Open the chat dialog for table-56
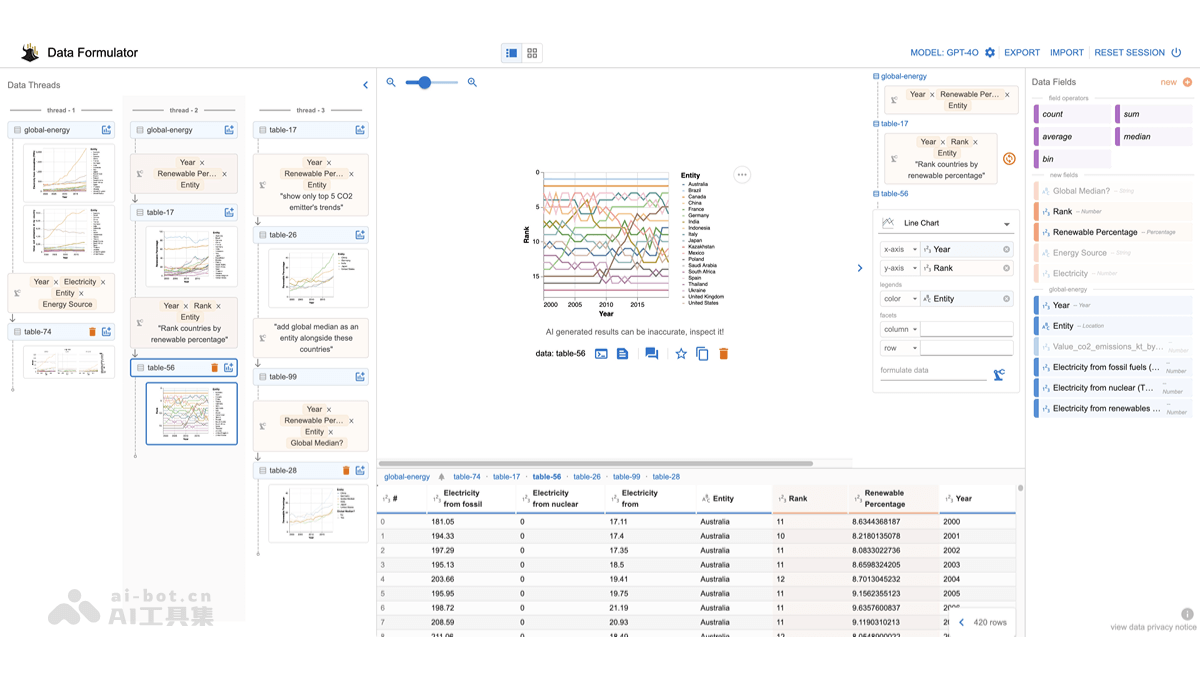The width and height of the screenshot is (1200, 675). (x=650, y=353)
